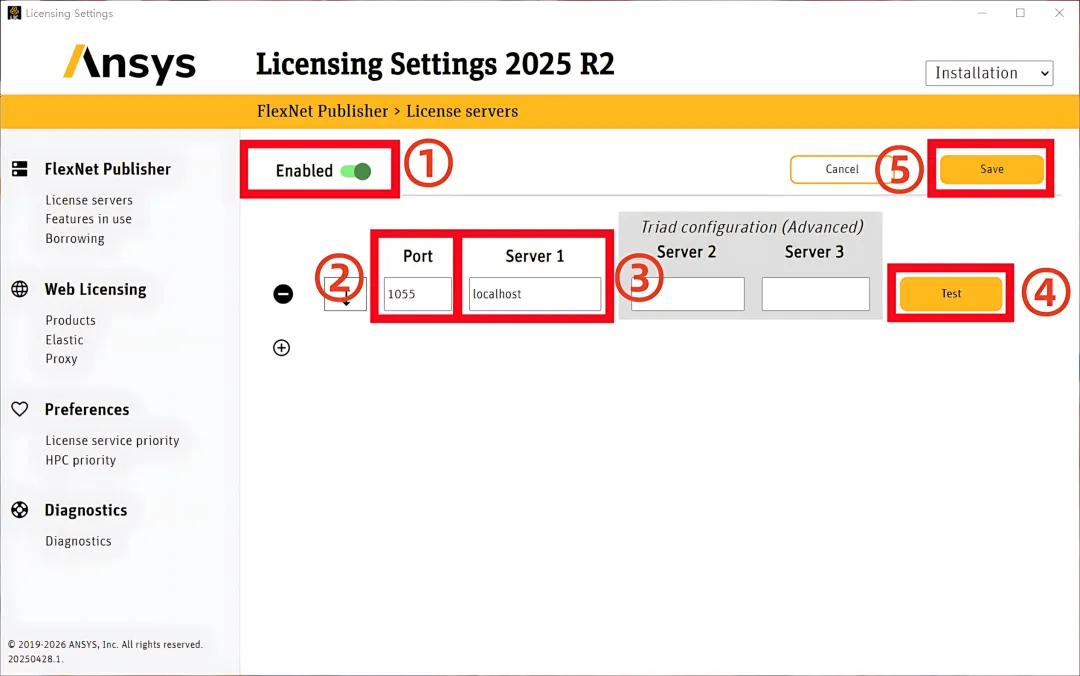Click the move-down arrow box beside Port

click(345, 294)
